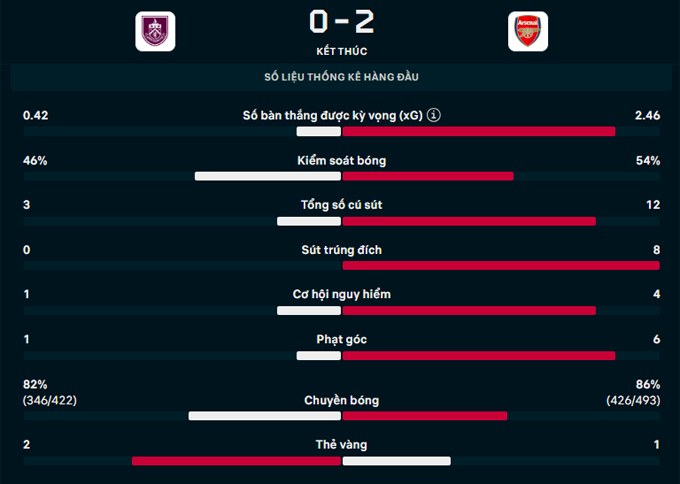Click Burnley's 0.42 xG value
680x484 pixels.
coord(36,116)
